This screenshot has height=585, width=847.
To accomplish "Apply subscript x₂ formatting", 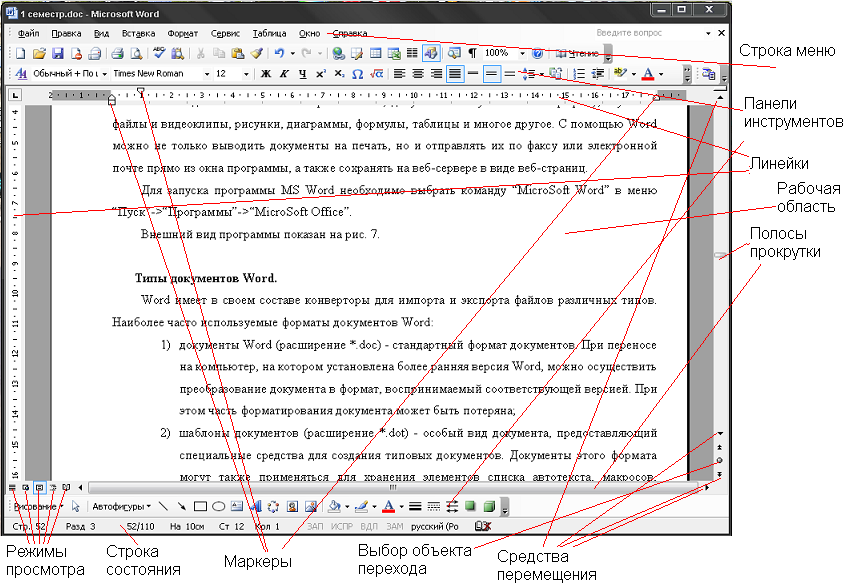I will (339, 74).
